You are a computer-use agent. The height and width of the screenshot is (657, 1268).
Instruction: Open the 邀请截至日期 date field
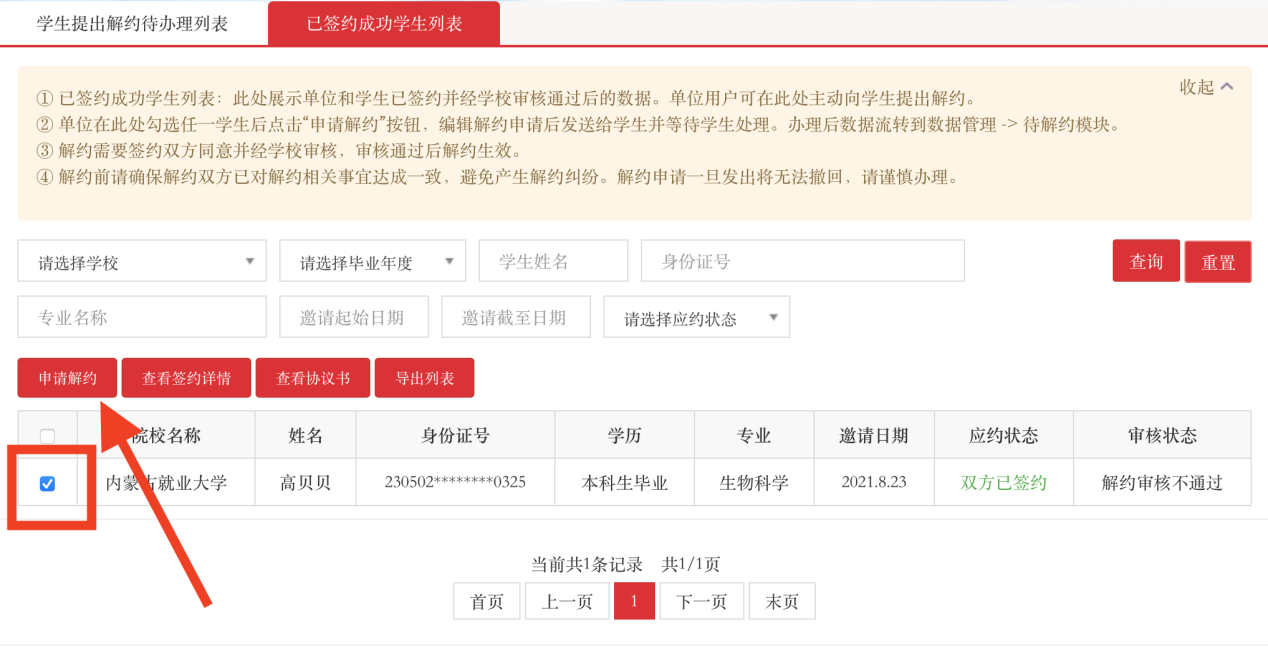click(x=515, y=317)
